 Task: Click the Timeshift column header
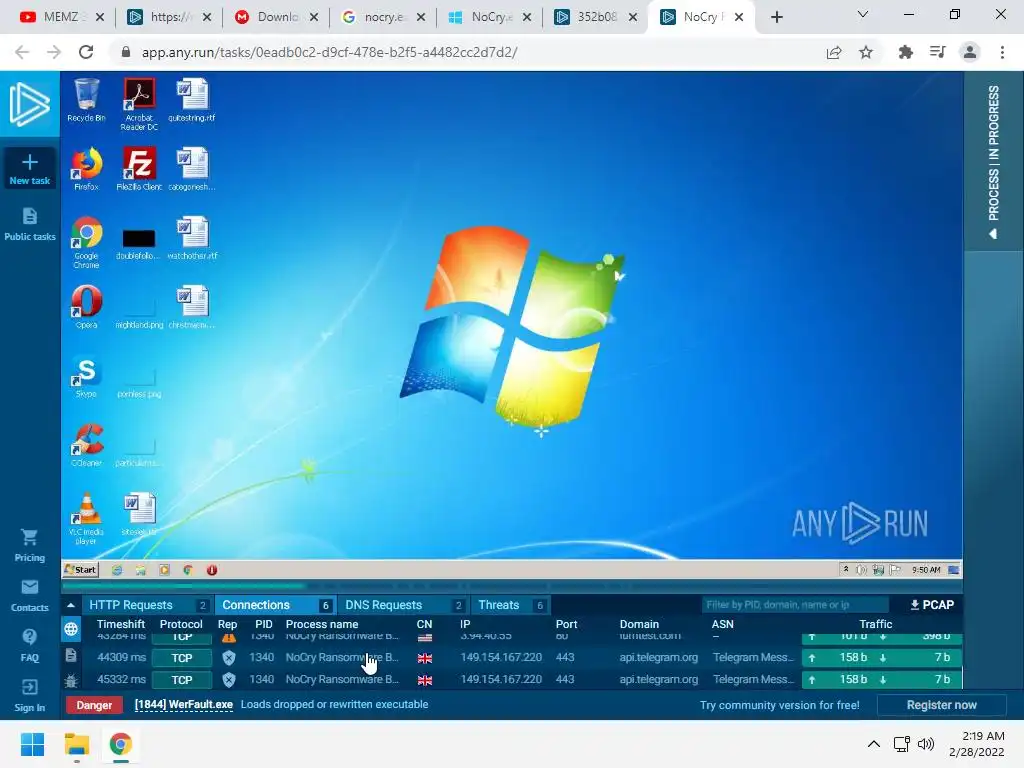121,624
